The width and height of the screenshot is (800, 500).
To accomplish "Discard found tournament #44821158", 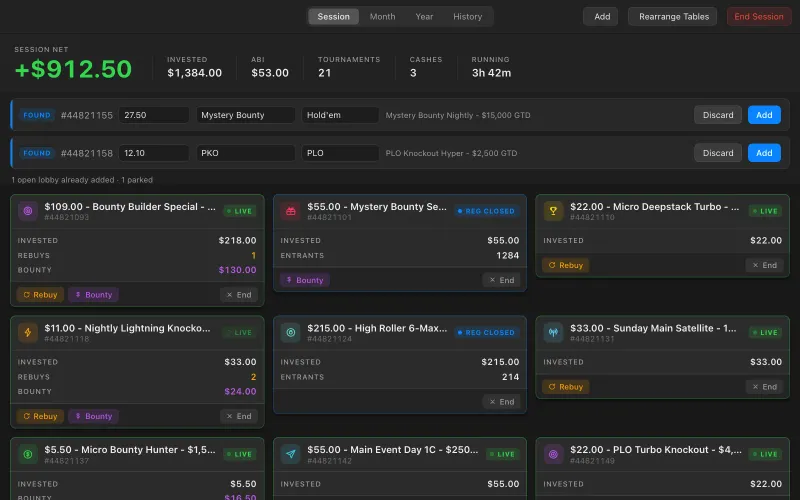I will (717, 153).
